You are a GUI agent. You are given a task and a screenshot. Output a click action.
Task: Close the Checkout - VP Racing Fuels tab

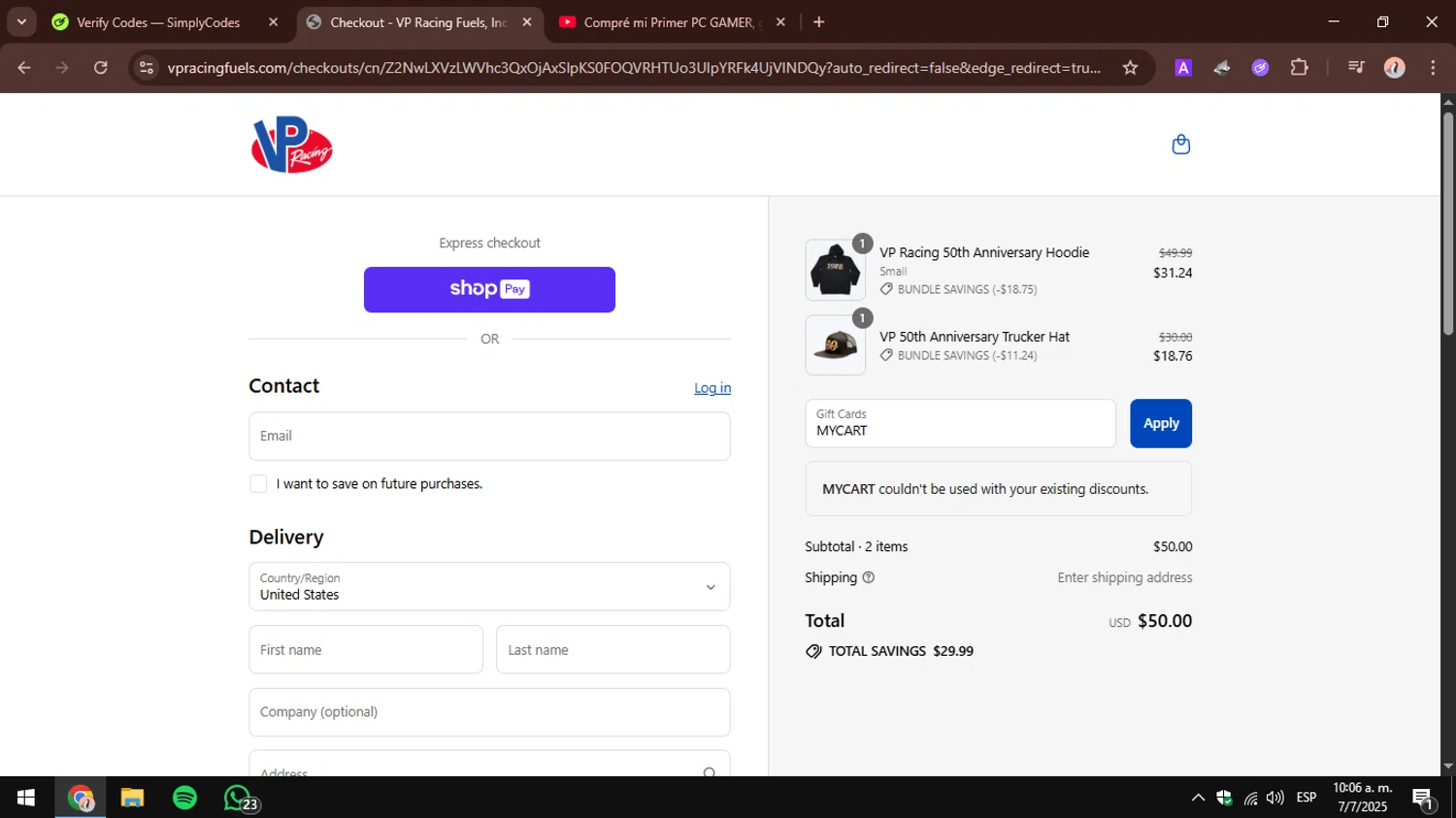(x=527, y=22)
